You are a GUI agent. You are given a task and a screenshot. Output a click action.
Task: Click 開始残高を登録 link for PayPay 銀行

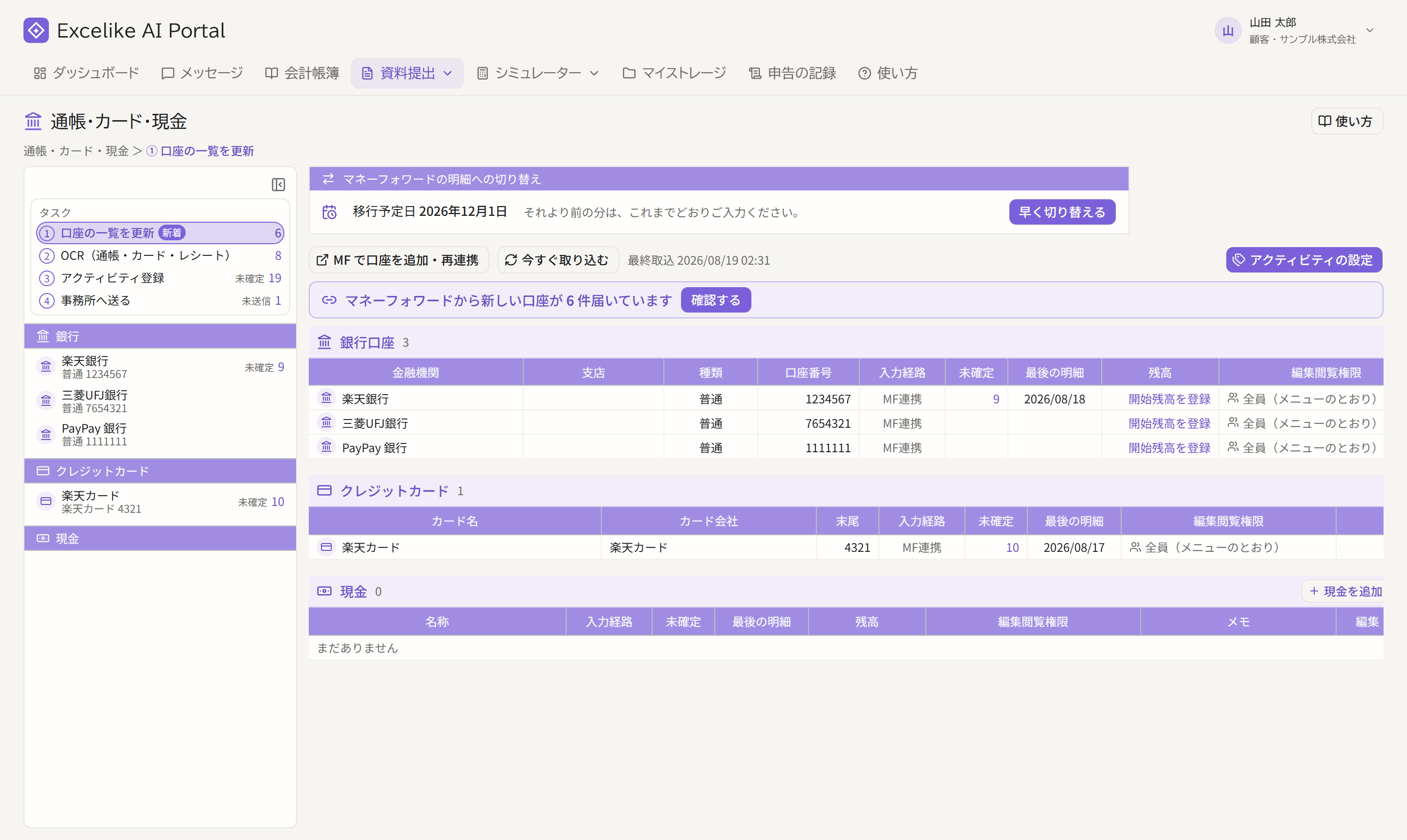(x=1169, y=447)
